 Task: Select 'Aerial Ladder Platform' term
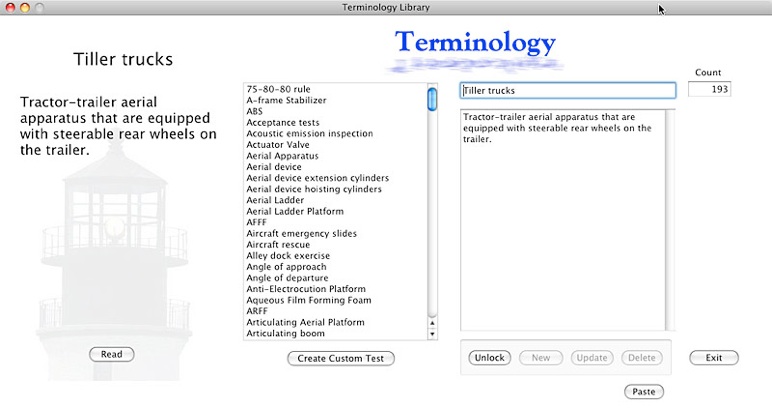click(295, 211)
